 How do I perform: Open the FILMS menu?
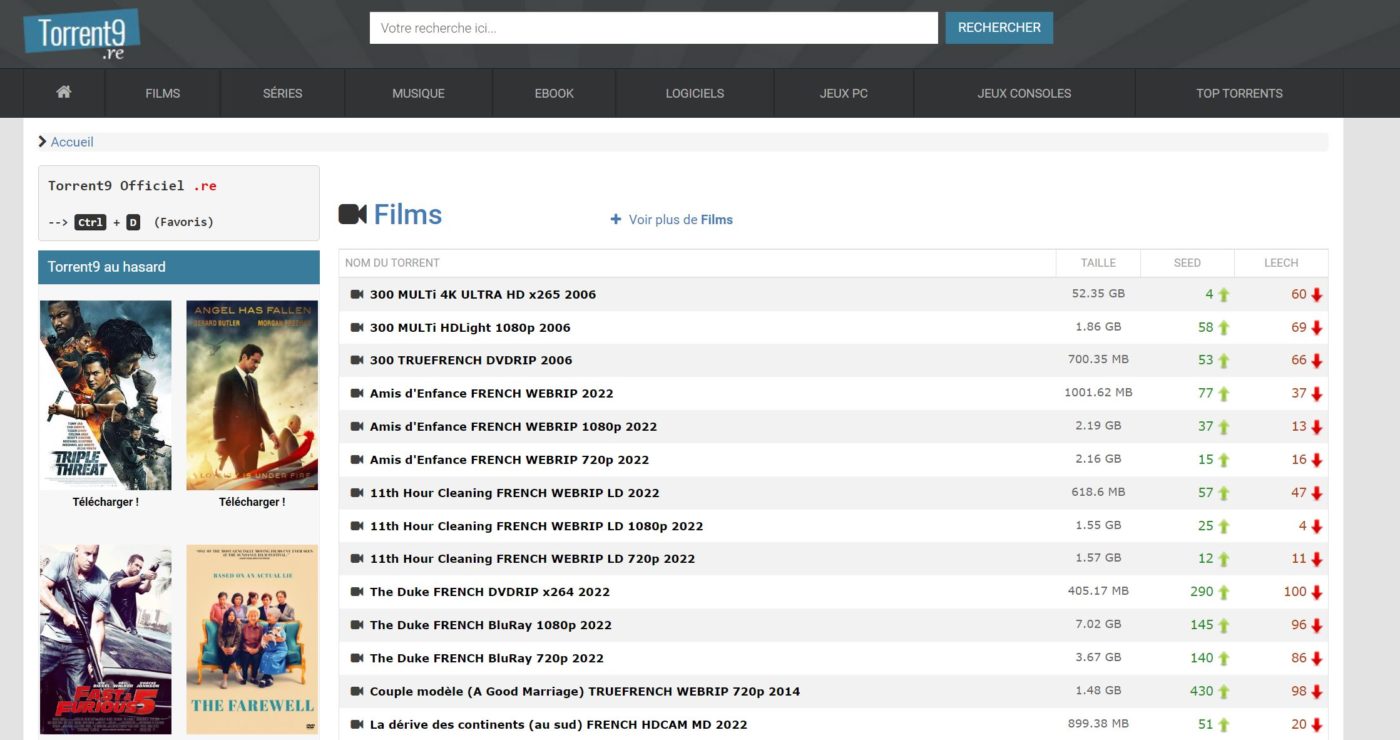163,93
